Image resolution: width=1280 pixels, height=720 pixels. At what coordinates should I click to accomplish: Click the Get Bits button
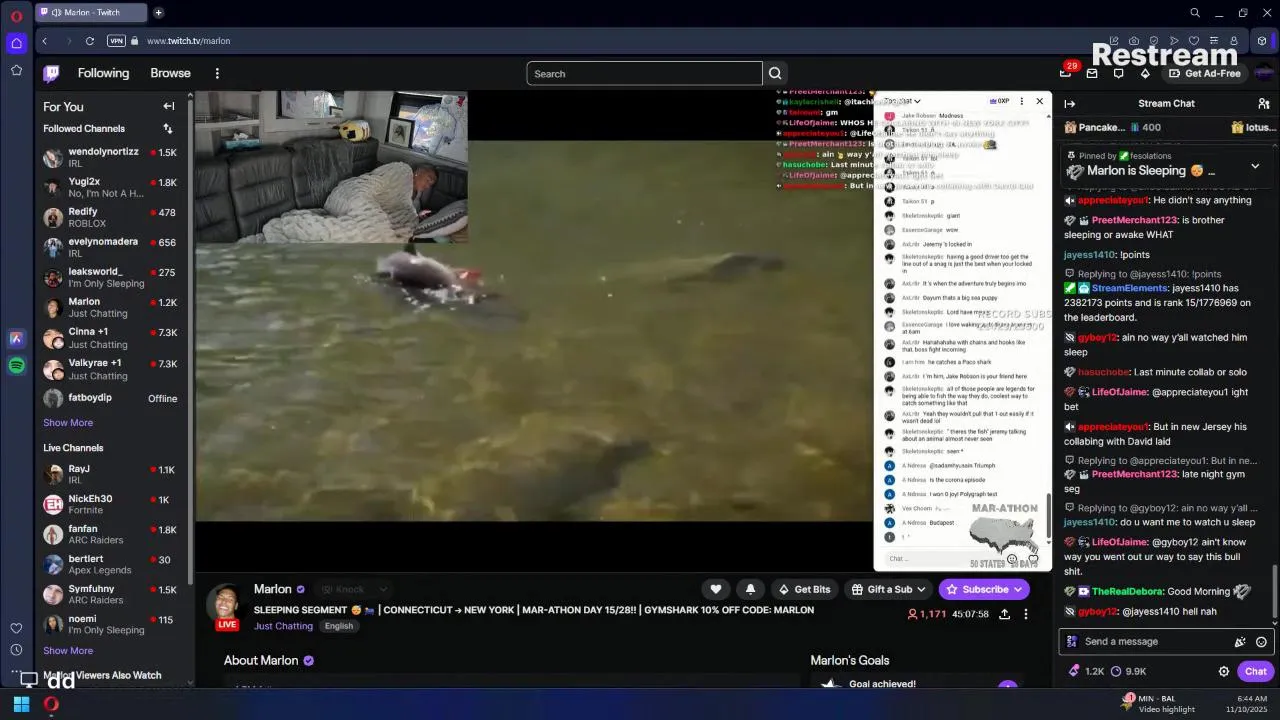tap(804, 589)
